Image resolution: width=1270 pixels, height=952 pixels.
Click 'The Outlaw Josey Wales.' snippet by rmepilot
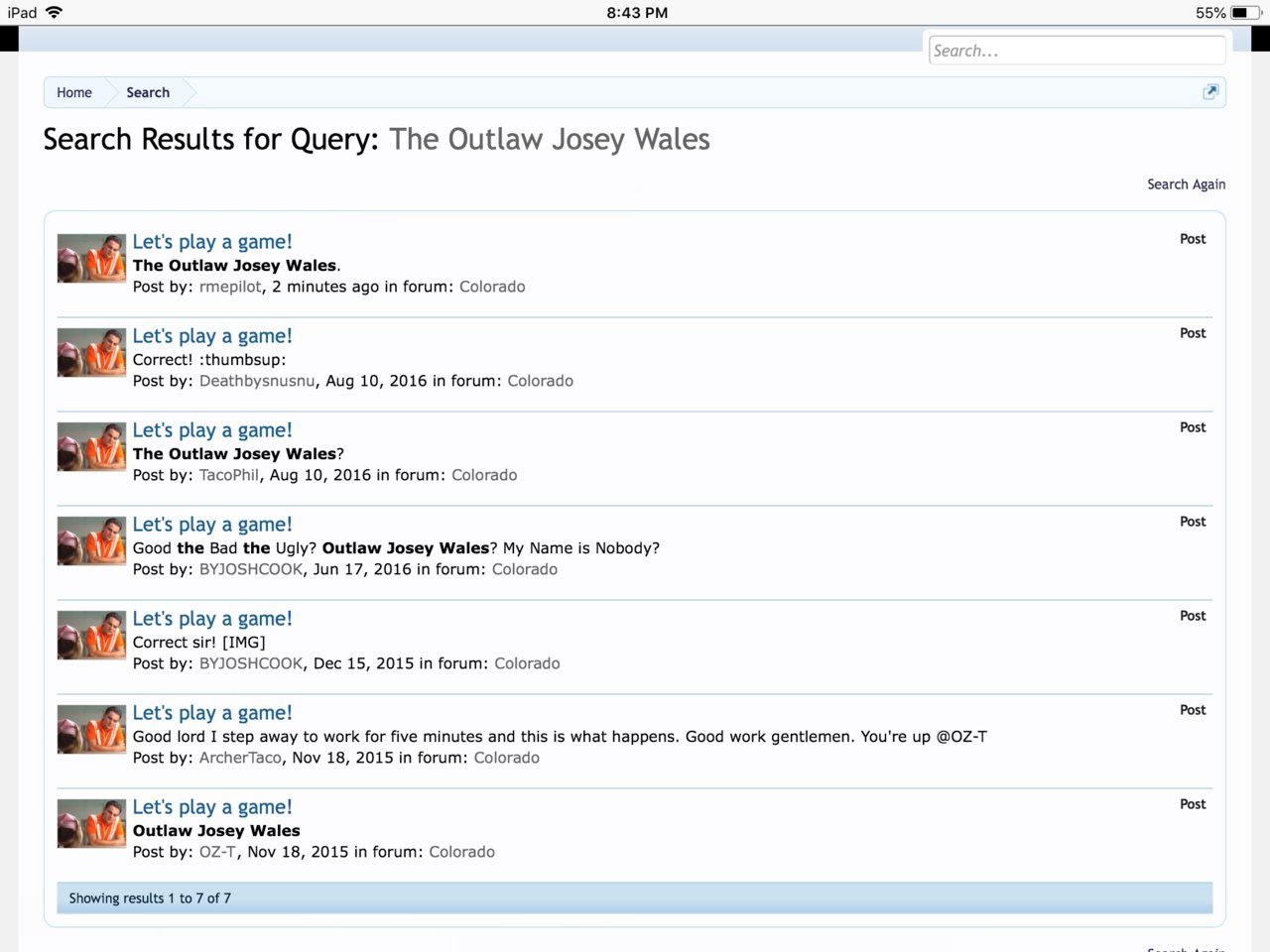point(237,265)
